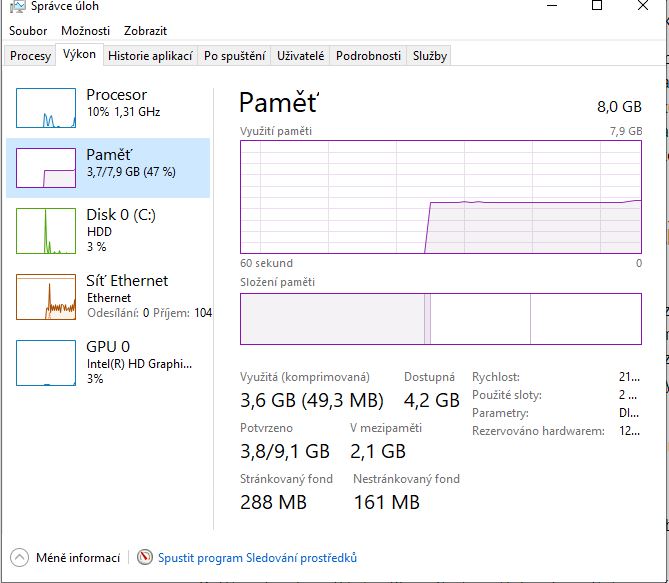Viewport: 669px width, 583px height.
Task: Click the Využití paměti usage graph
Action: click(x=440, y=197)
